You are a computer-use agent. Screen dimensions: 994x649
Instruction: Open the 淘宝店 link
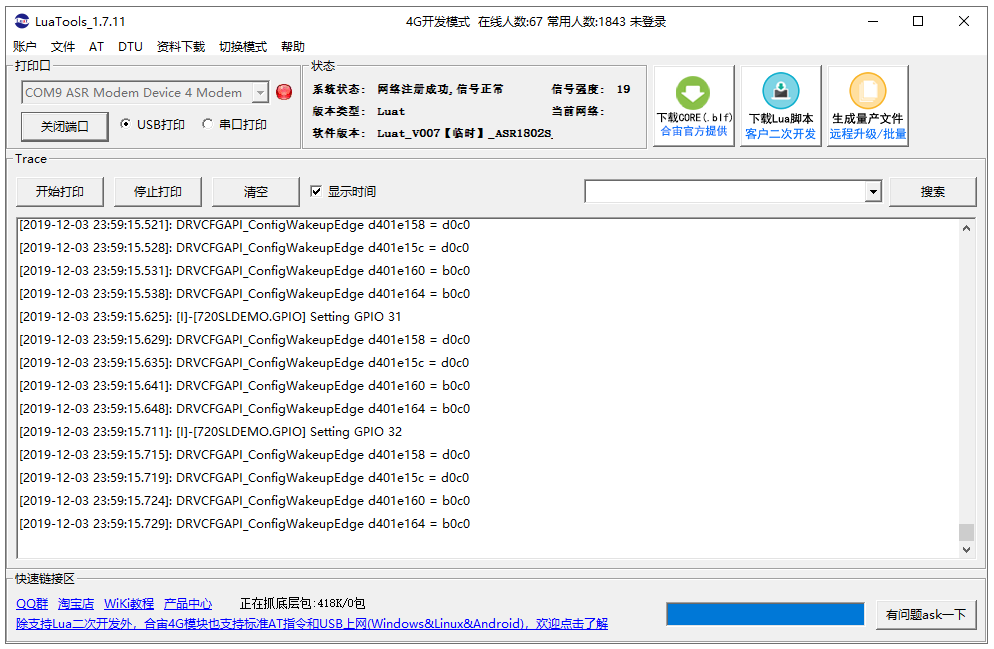[75, 603]
